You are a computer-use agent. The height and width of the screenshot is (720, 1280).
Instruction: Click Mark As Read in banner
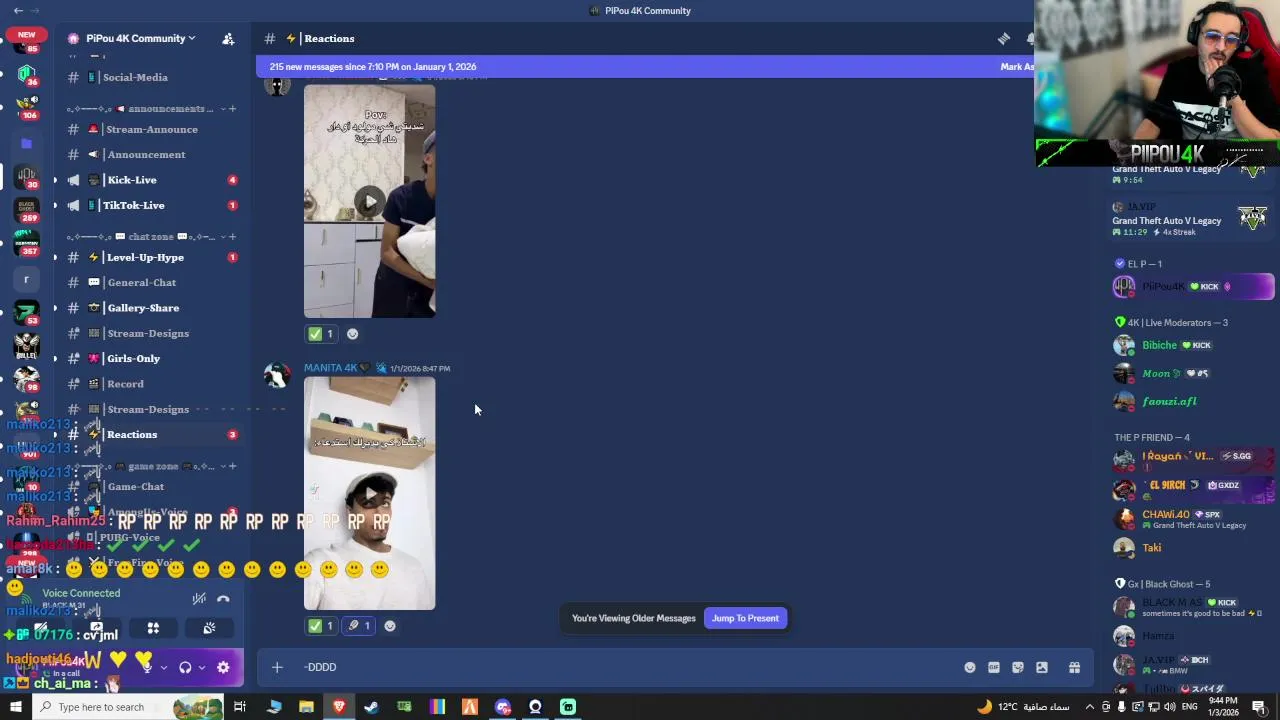[x=1017, y=67]
